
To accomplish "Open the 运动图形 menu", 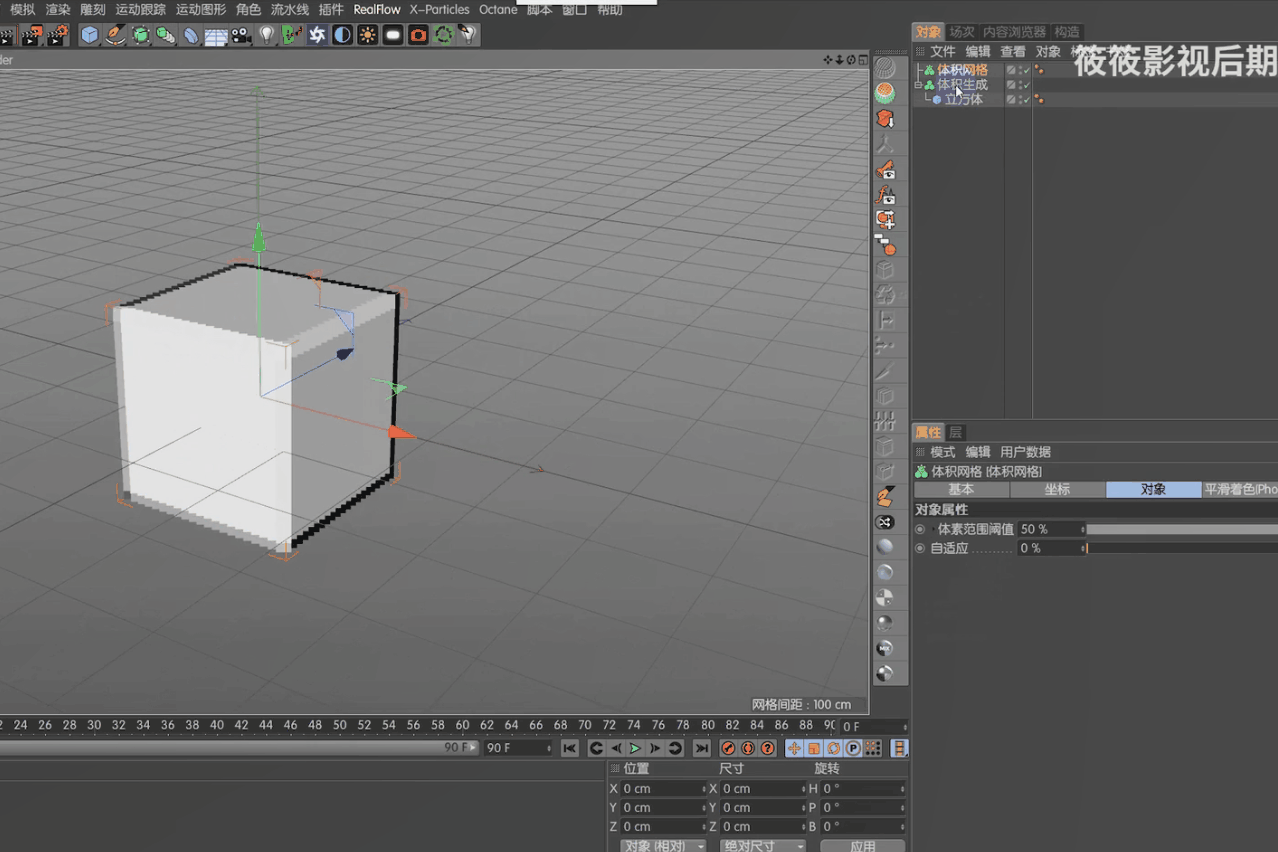I will click(x=200, y=9).
